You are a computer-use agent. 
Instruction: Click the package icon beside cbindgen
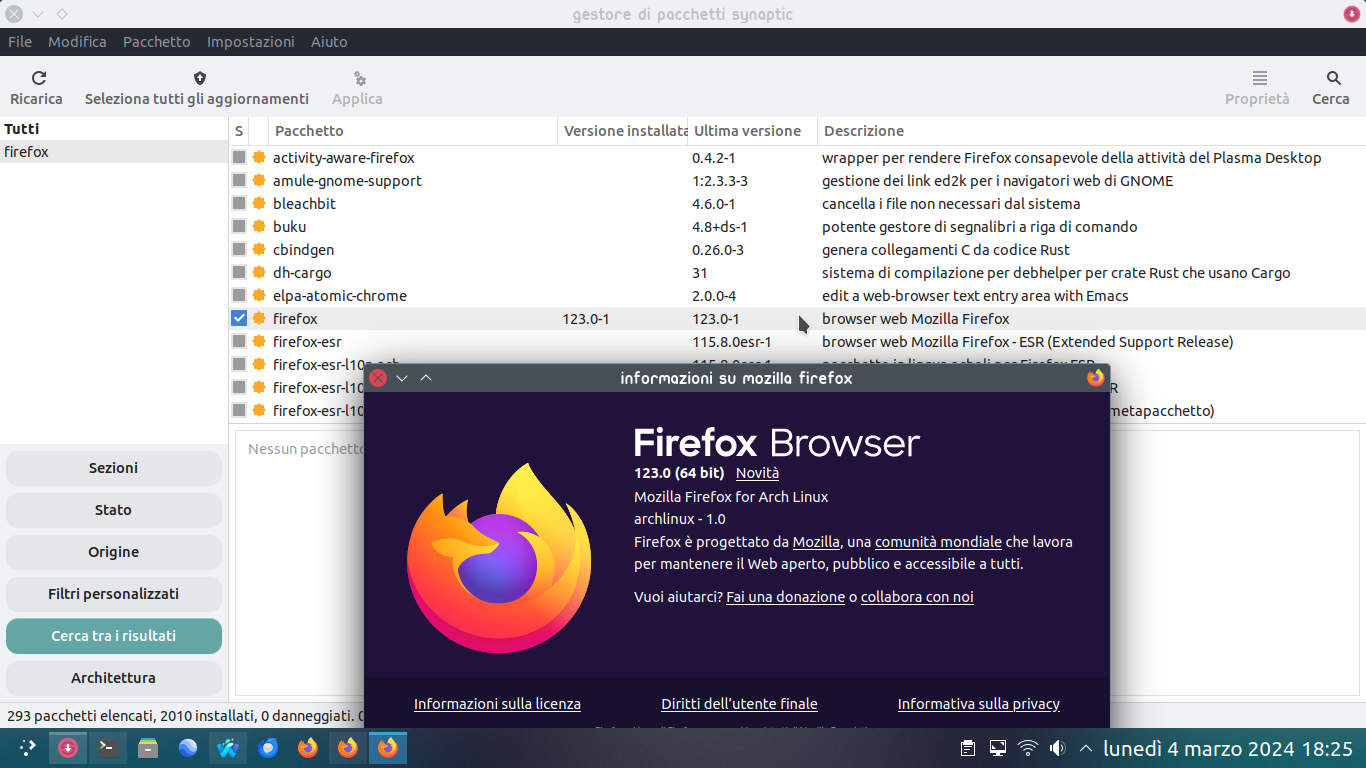259,250
